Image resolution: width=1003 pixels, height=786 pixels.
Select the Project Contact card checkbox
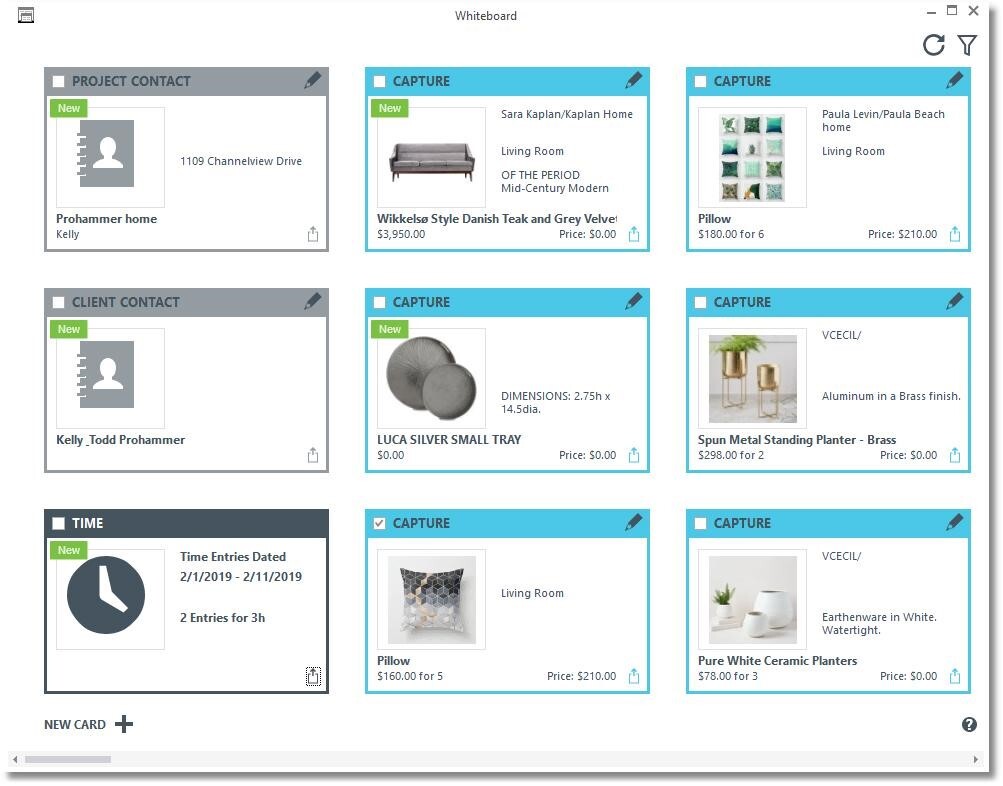[x=59, y=81]
